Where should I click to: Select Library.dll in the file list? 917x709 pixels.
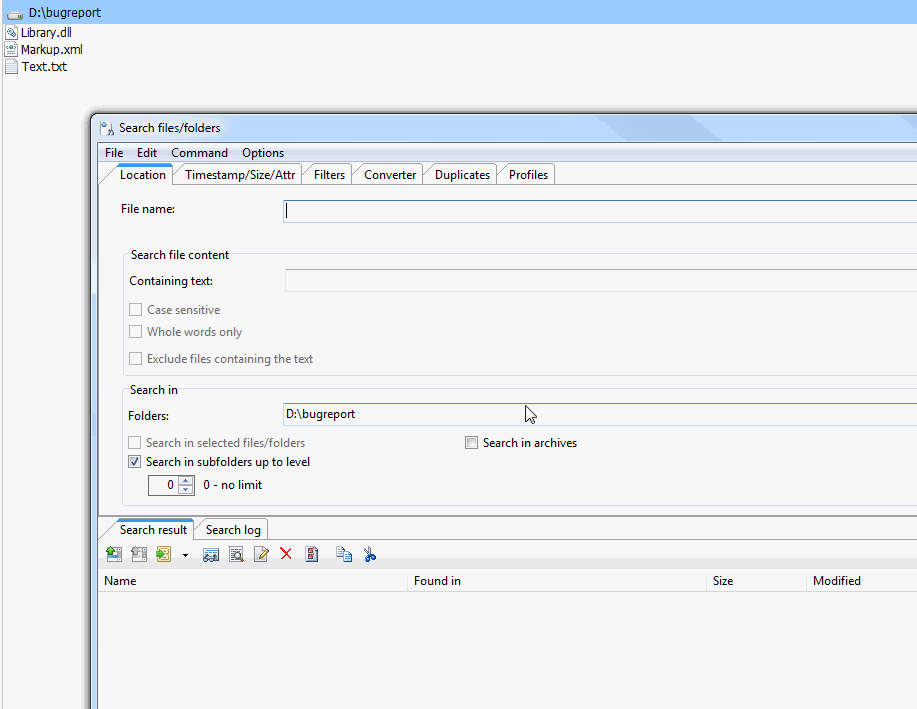pyautogui.click(x=46, y=33)
